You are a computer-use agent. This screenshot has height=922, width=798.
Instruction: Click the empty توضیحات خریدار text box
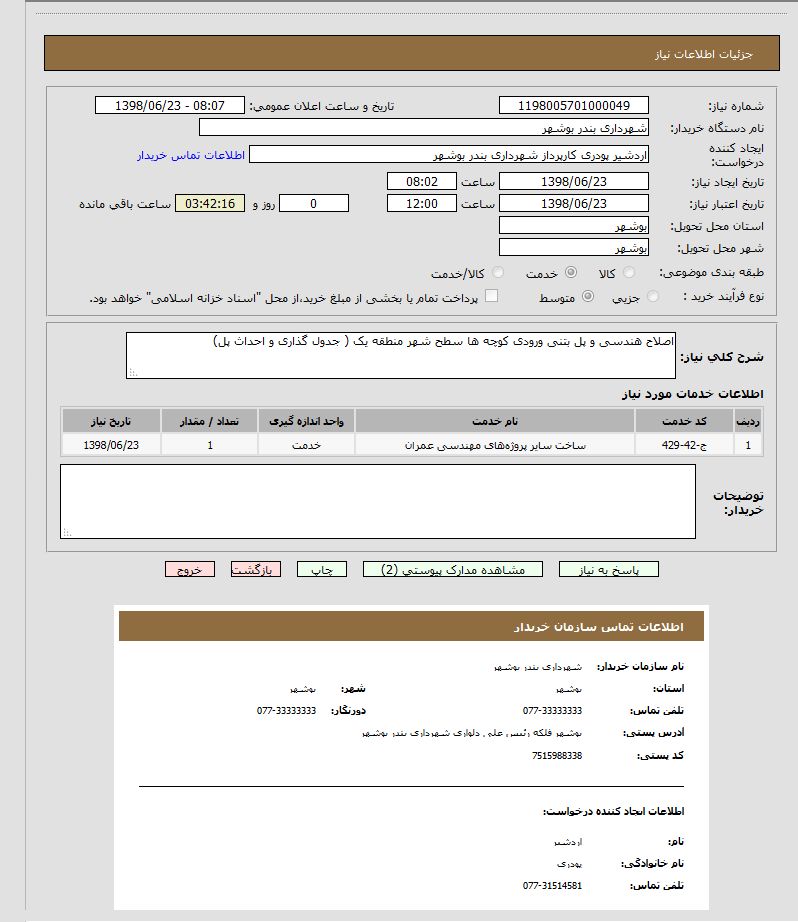click(x=378, y=501)
